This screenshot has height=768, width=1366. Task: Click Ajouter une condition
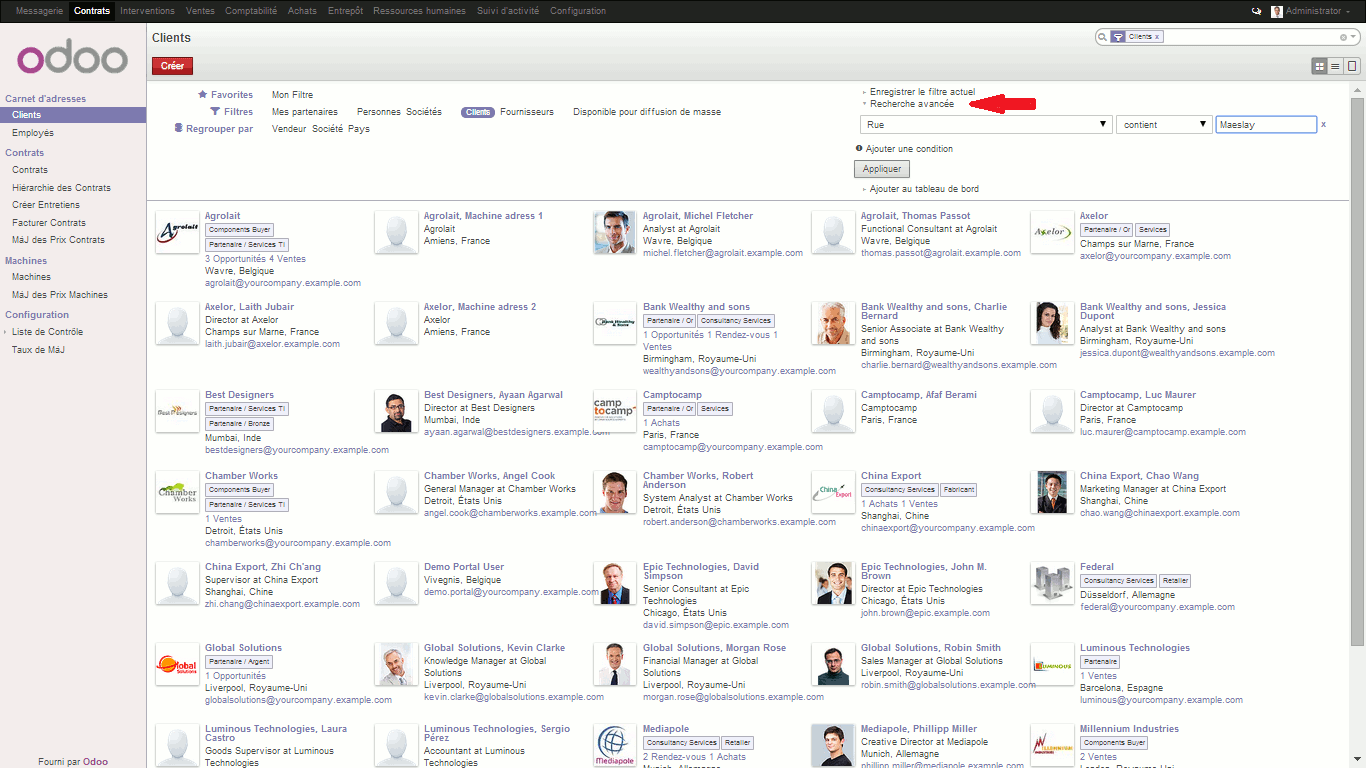(909, 149)
